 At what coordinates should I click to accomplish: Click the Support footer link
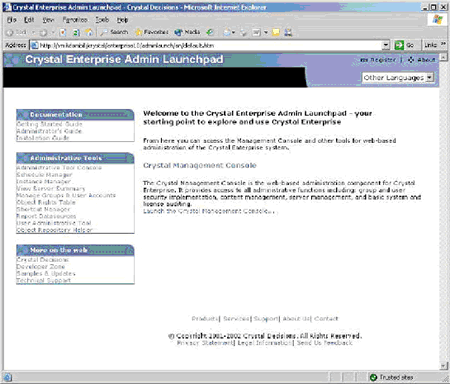tap(266, 319)
